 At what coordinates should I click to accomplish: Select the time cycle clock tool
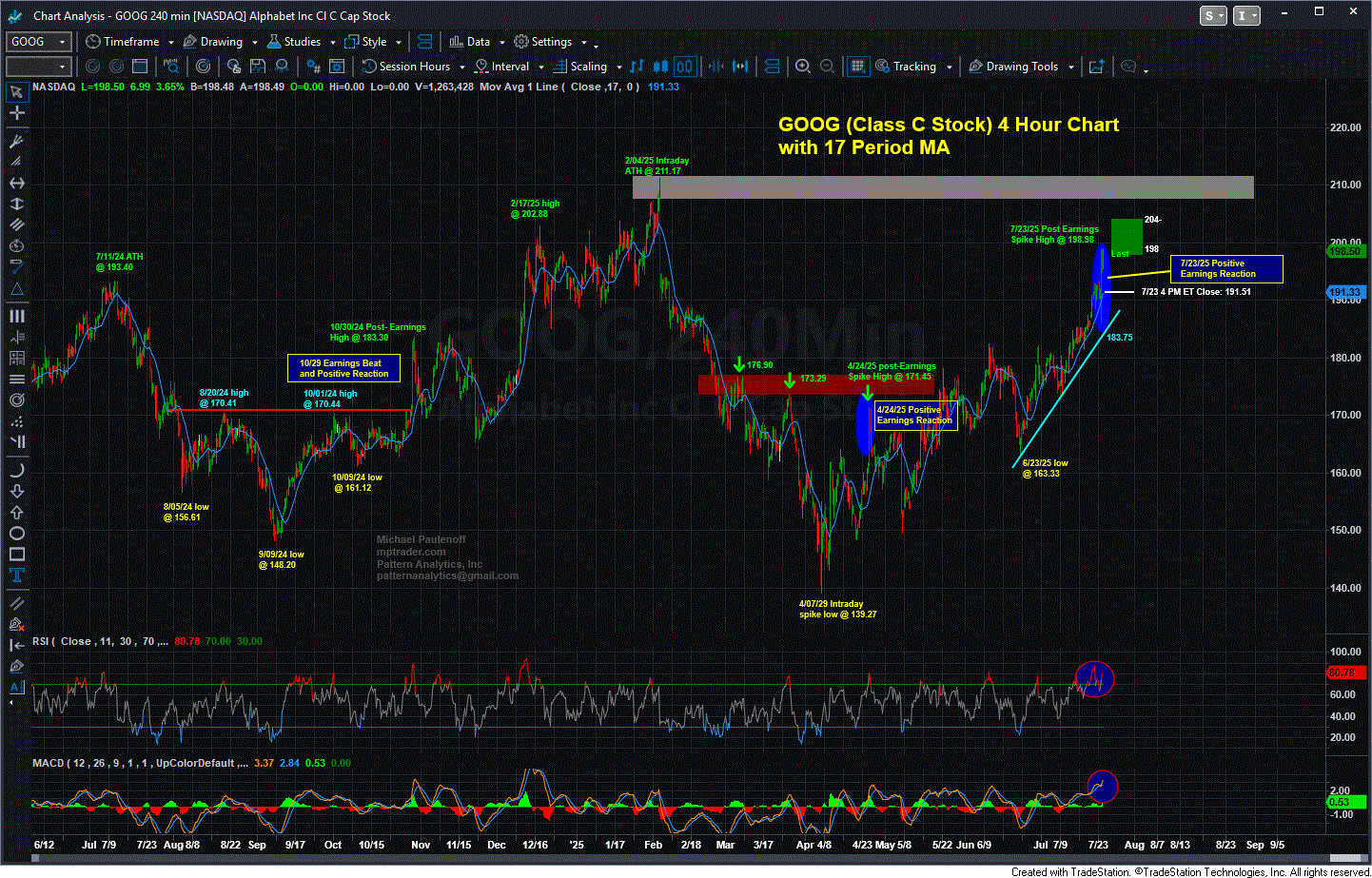coord(16,245)
